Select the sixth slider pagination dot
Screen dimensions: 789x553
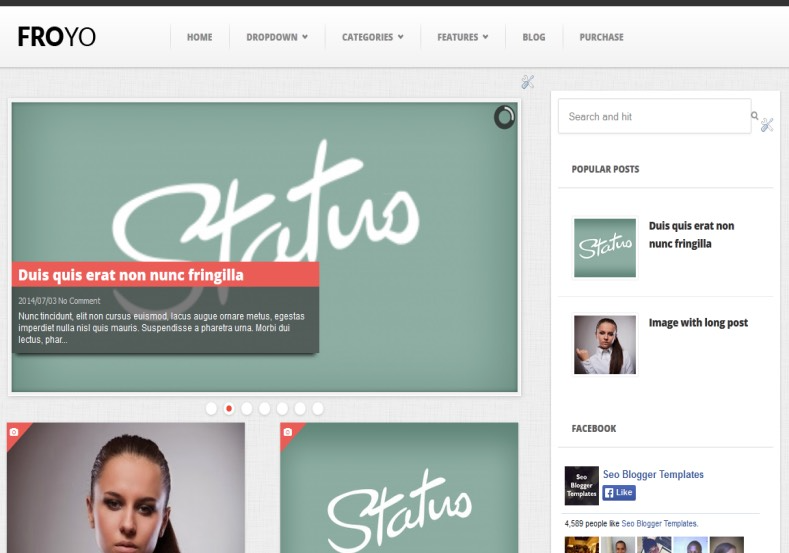(x=300, y=409)
